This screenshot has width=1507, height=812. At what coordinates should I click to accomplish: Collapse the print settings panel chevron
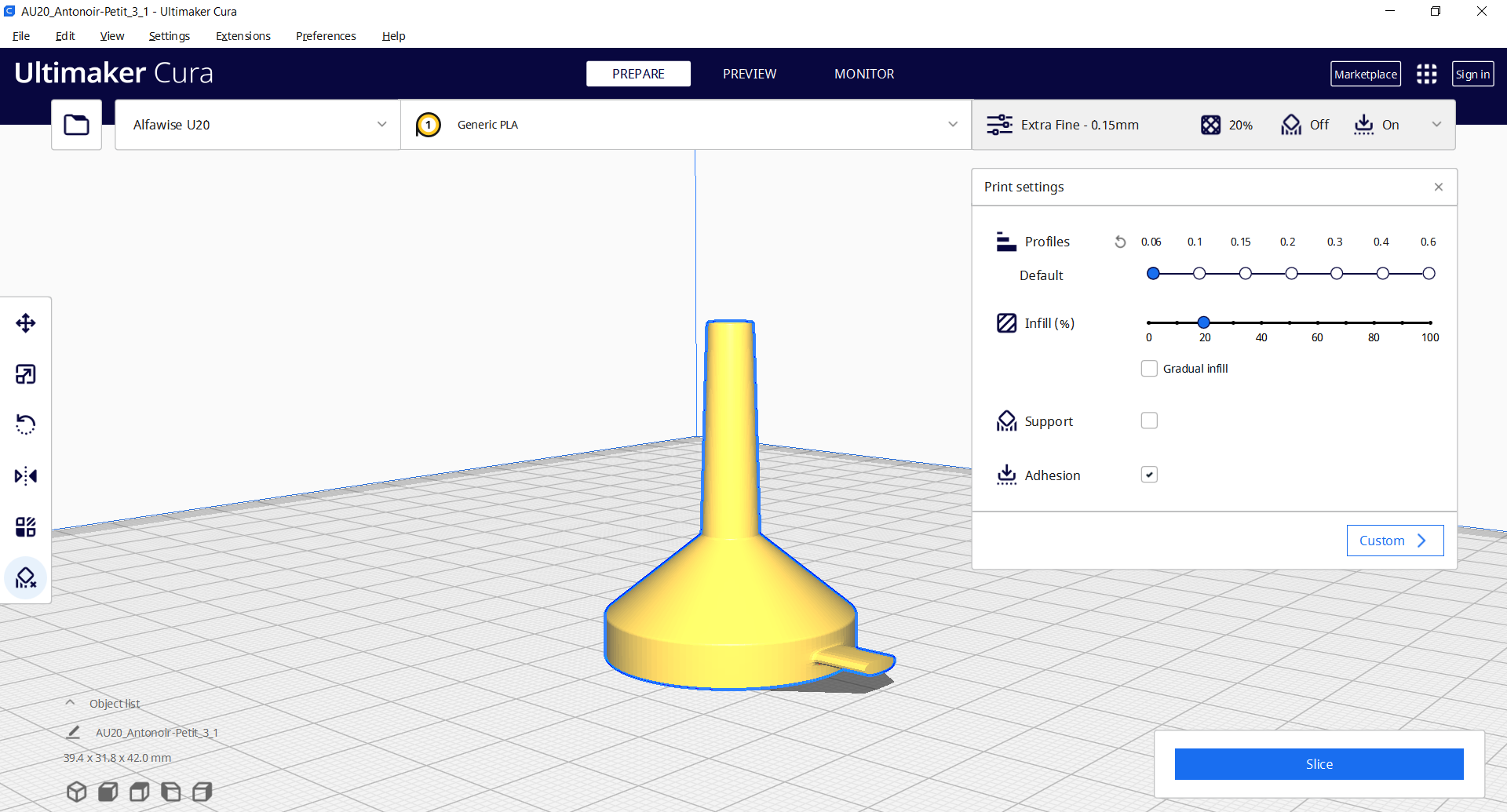point(1436,125)
